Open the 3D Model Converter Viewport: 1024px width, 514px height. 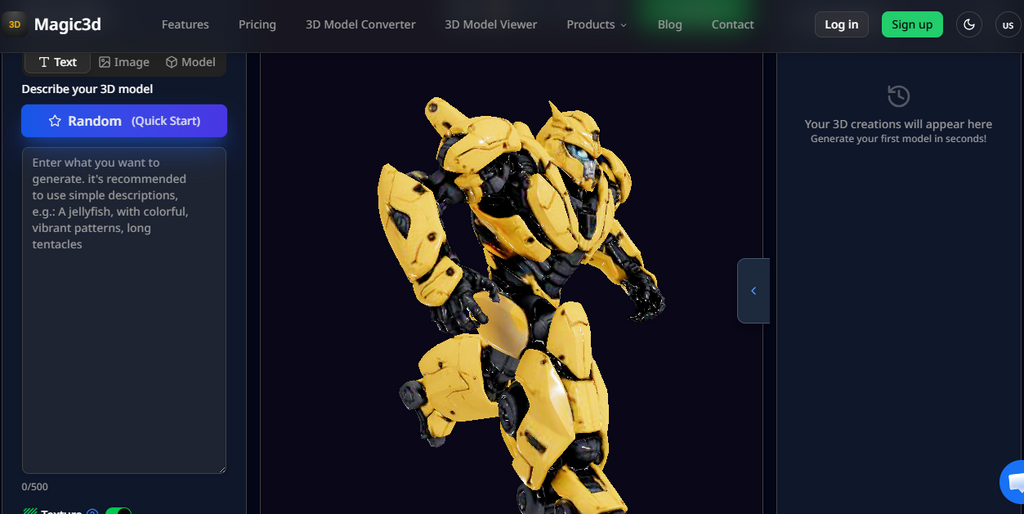click(x=360, y=25)
